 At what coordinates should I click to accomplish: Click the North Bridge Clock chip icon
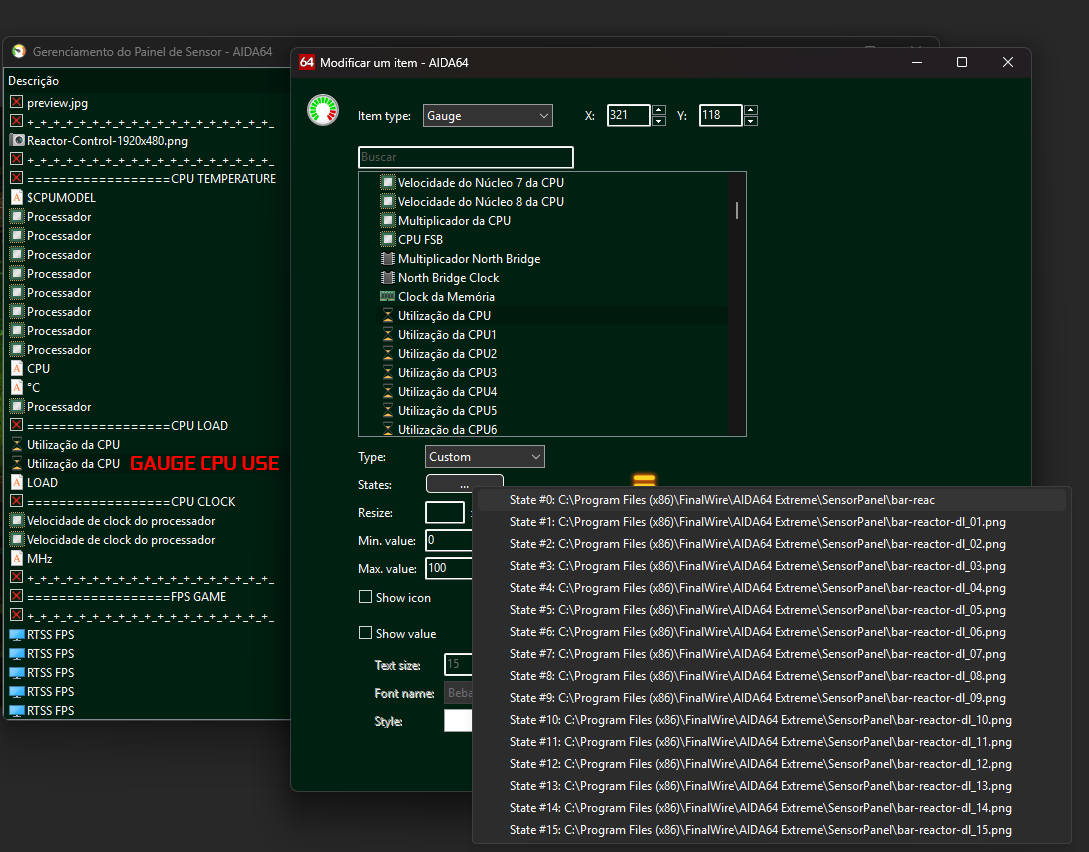tap(388, 278)
